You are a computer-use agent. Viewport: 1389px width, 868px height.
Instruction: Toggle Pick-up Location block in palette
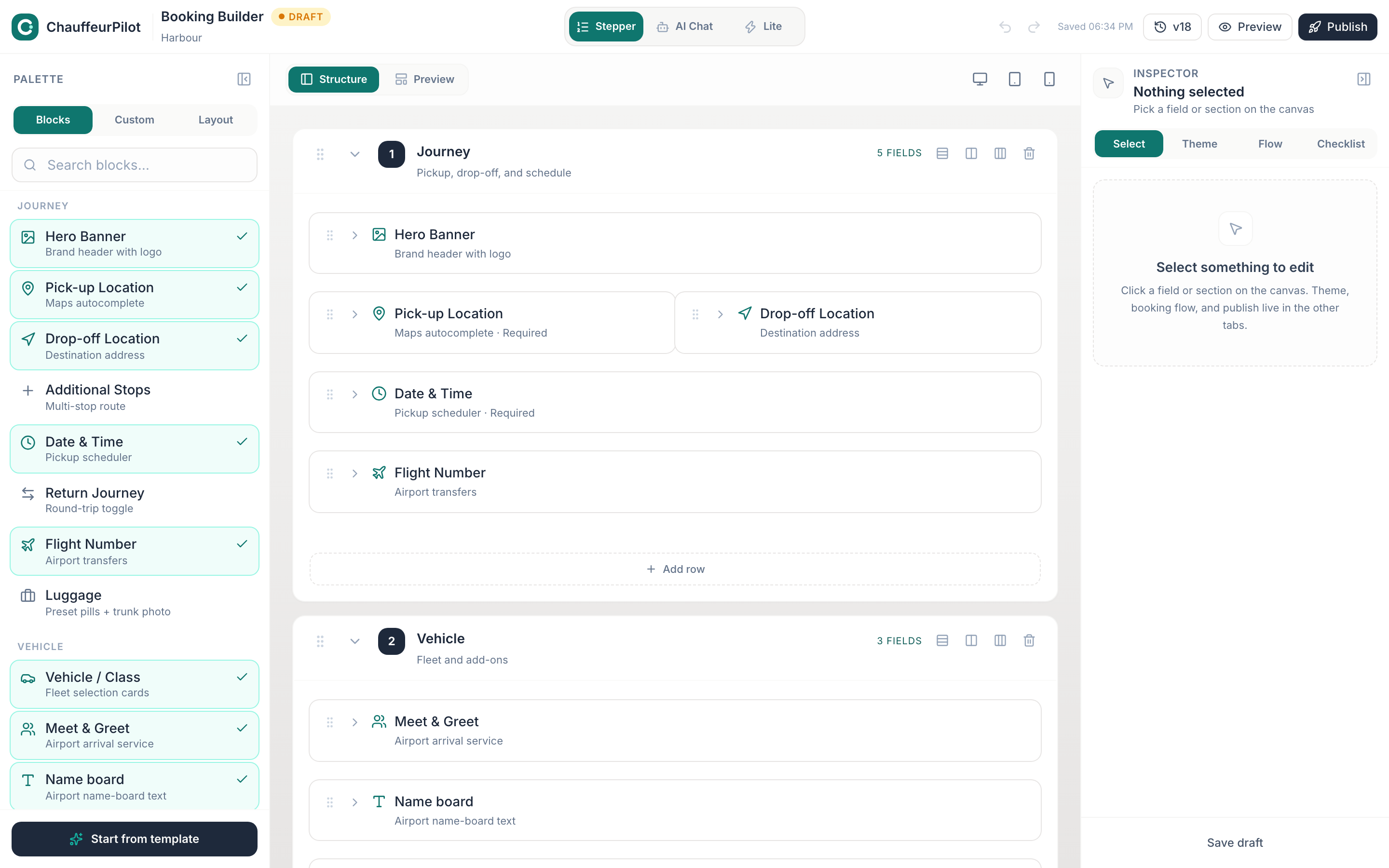click(134, 295)
